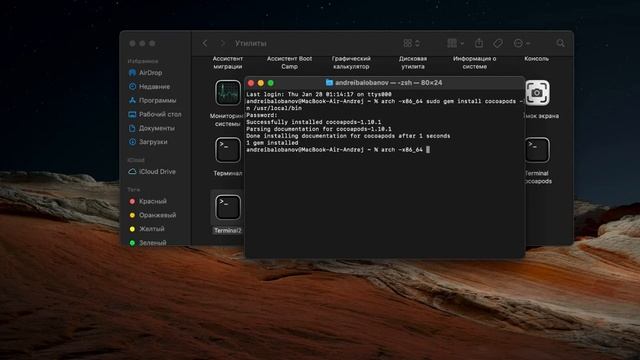The image size is (640, 360).
Task: Click the Password: line in Terminal
Action: coord(262,115)
